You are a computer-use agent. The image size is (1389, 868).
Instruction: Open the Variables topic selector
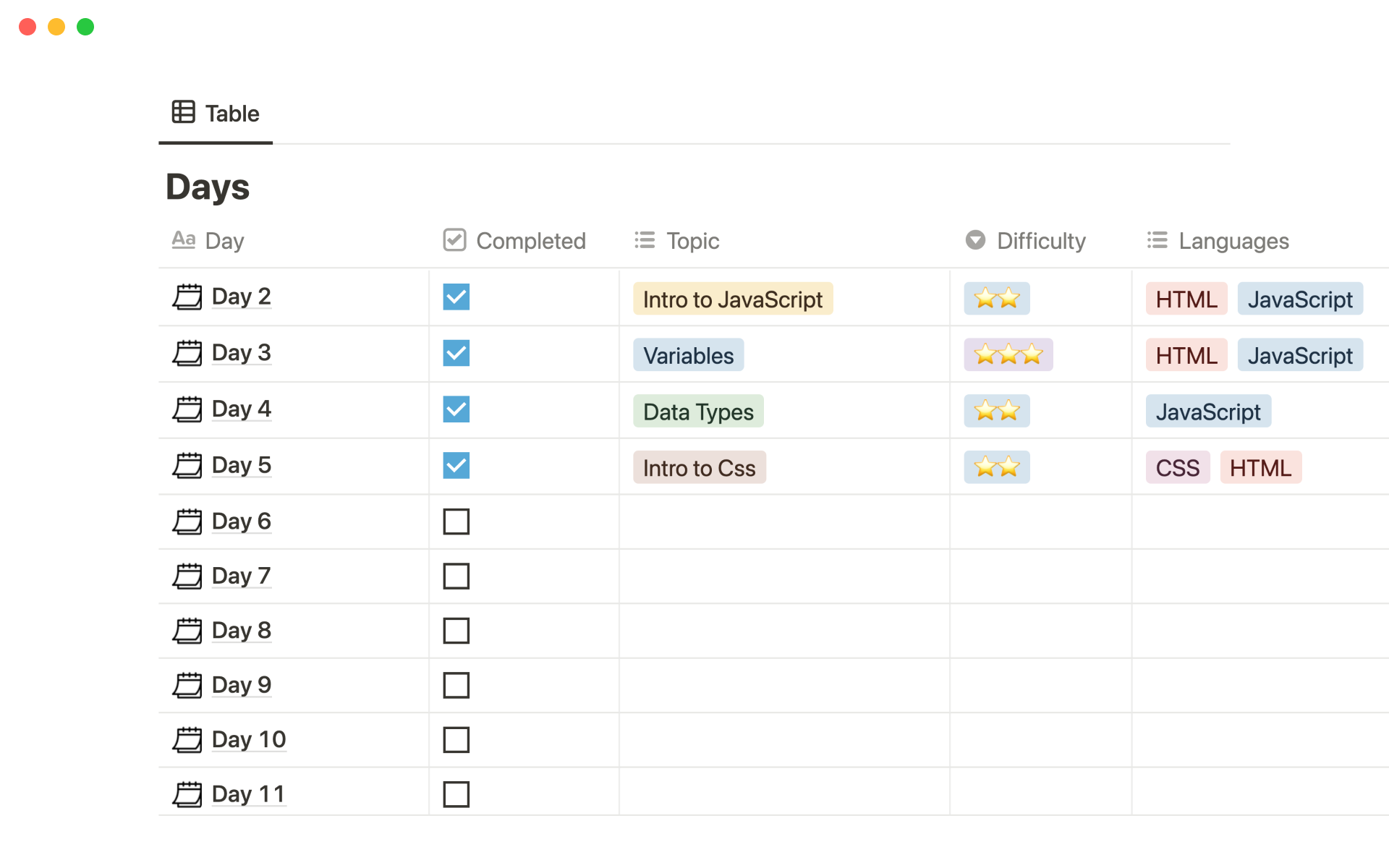pyautogui.click(x=688, y=355)
